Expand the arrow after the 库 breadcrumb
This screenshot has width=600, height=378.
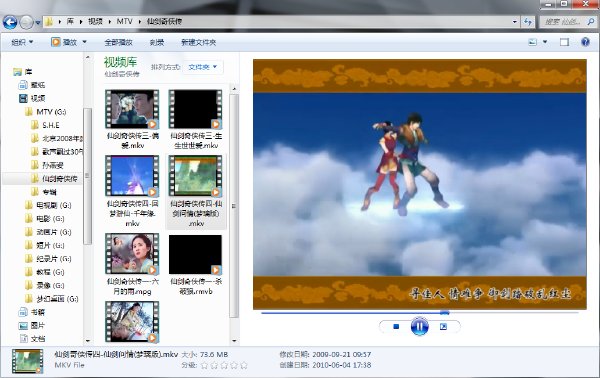click(81, 22)
